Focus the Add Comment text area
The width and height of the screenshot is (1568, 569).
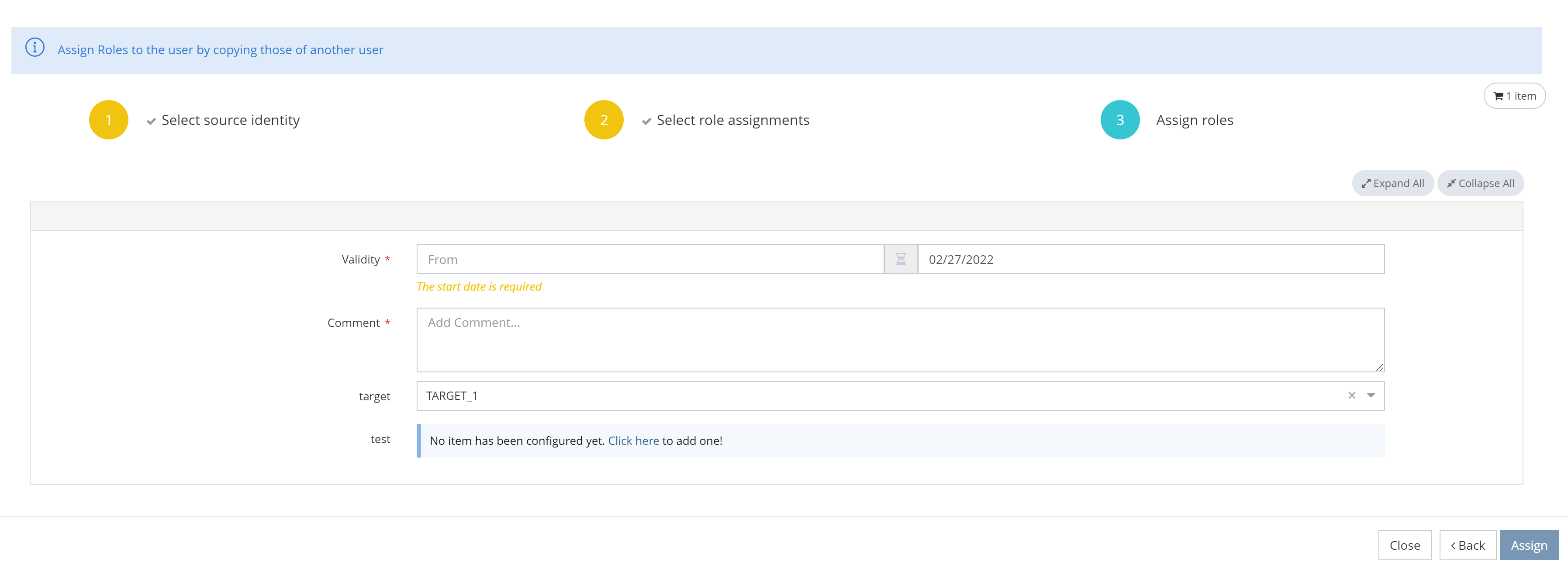(x=900, y=339)
